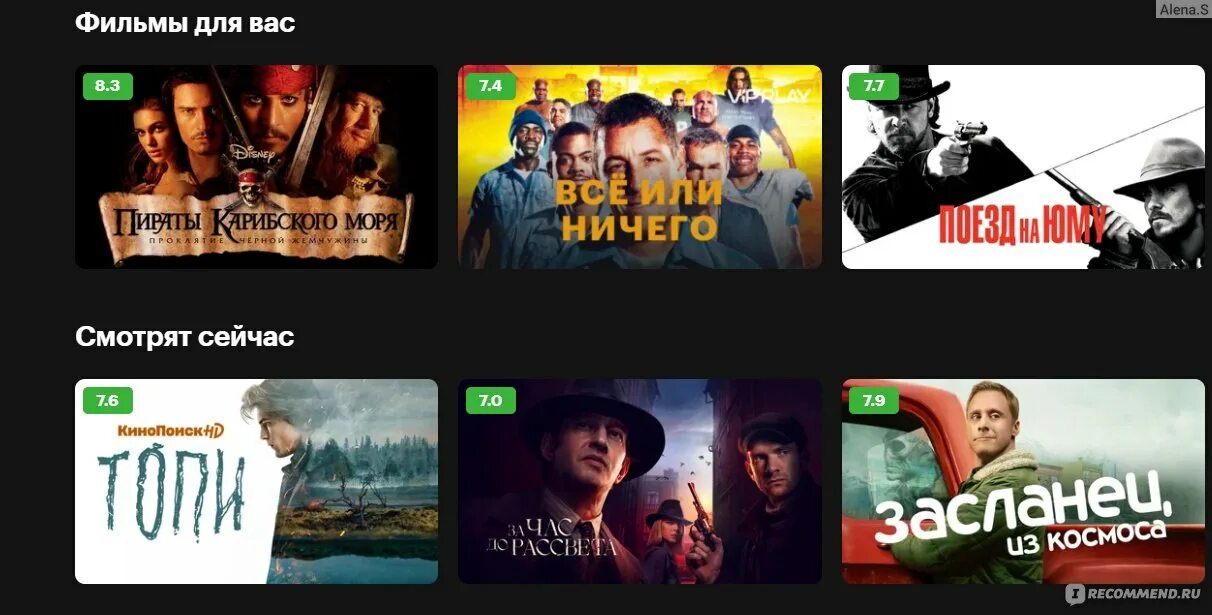
Task: Open the Всё или ничего movie card
Action: (640, 167)
